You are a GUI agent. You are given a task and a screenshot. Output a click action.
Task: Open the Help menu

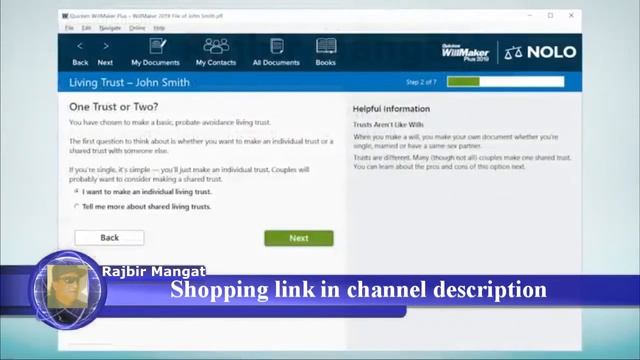click(x=159, y=28)
